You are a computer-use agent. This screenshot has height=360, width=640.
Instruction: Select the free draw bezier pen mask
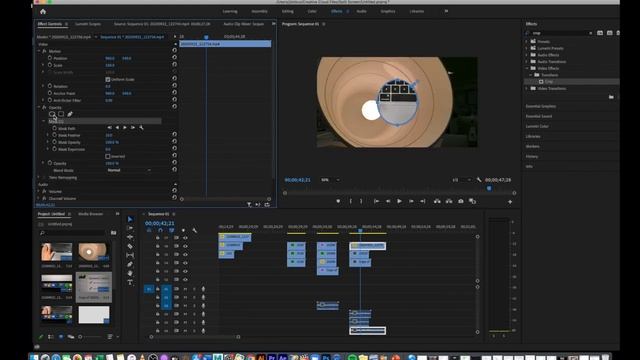70,114
